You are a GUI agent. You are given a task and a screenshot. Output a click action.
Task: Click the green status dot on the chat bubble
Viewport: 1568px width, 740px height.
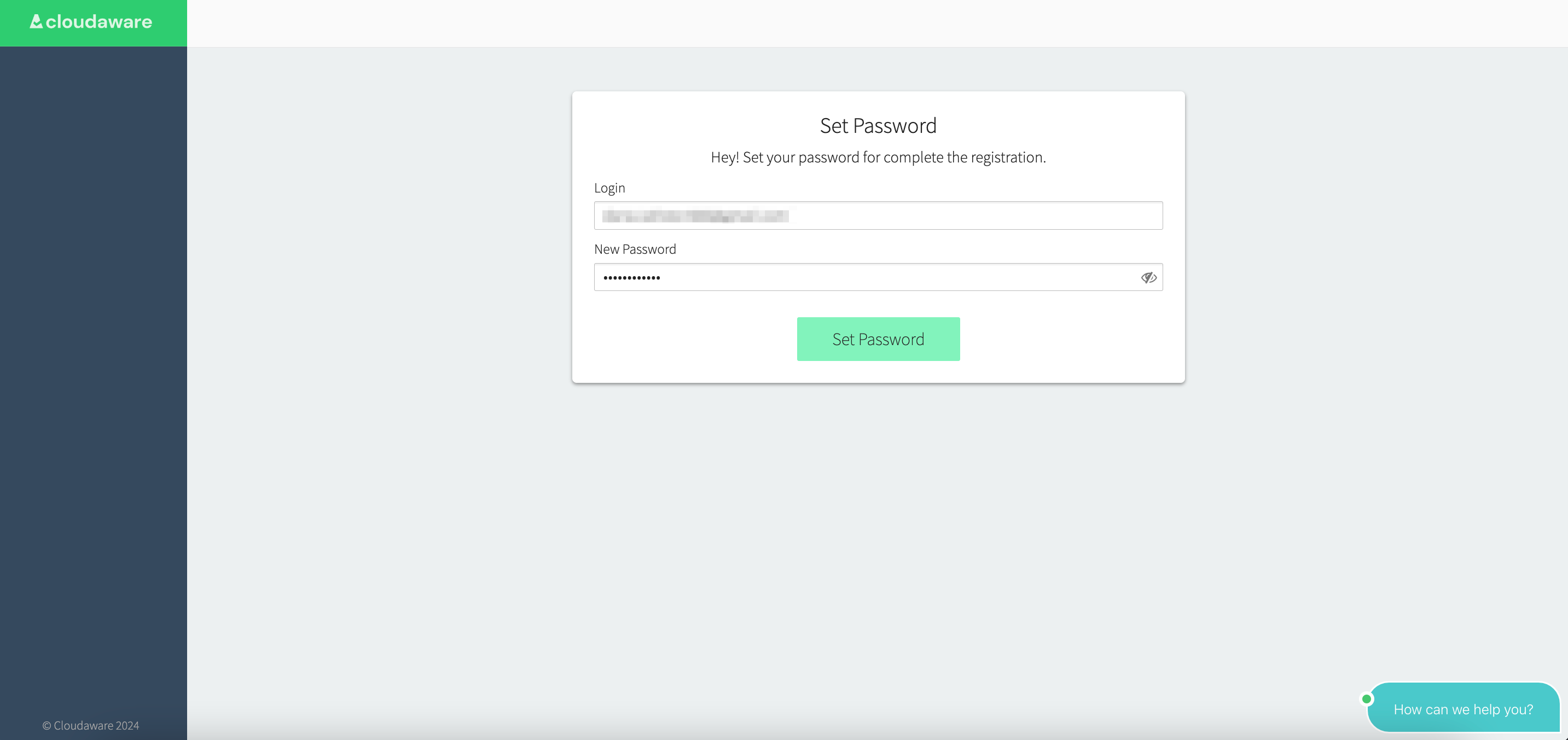[x=1368, y=698]
